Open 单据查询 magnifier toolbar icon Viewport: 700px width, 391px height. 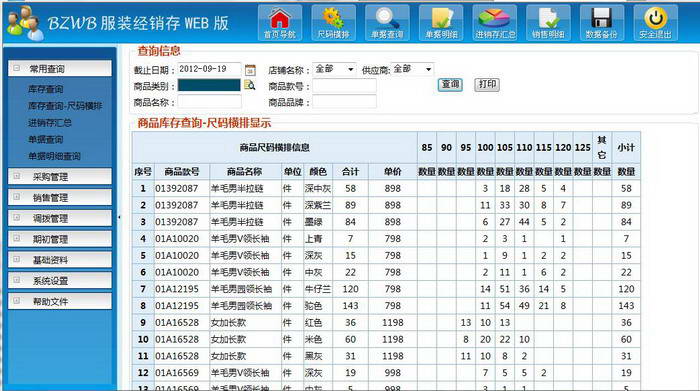[x=387, y=22]
